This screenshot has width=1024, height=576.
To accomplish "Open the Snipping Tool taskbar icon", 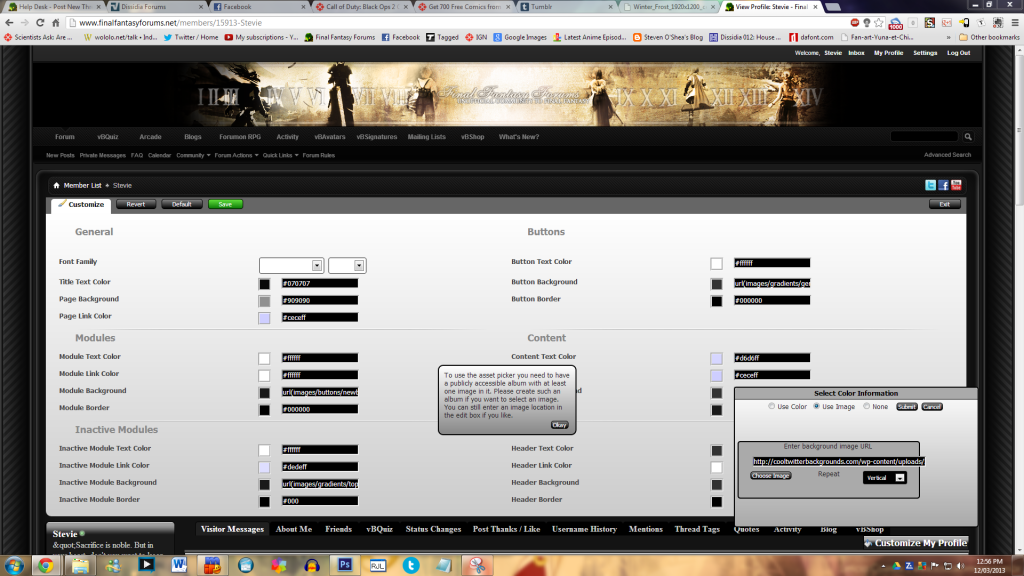I will pos(477,565).
